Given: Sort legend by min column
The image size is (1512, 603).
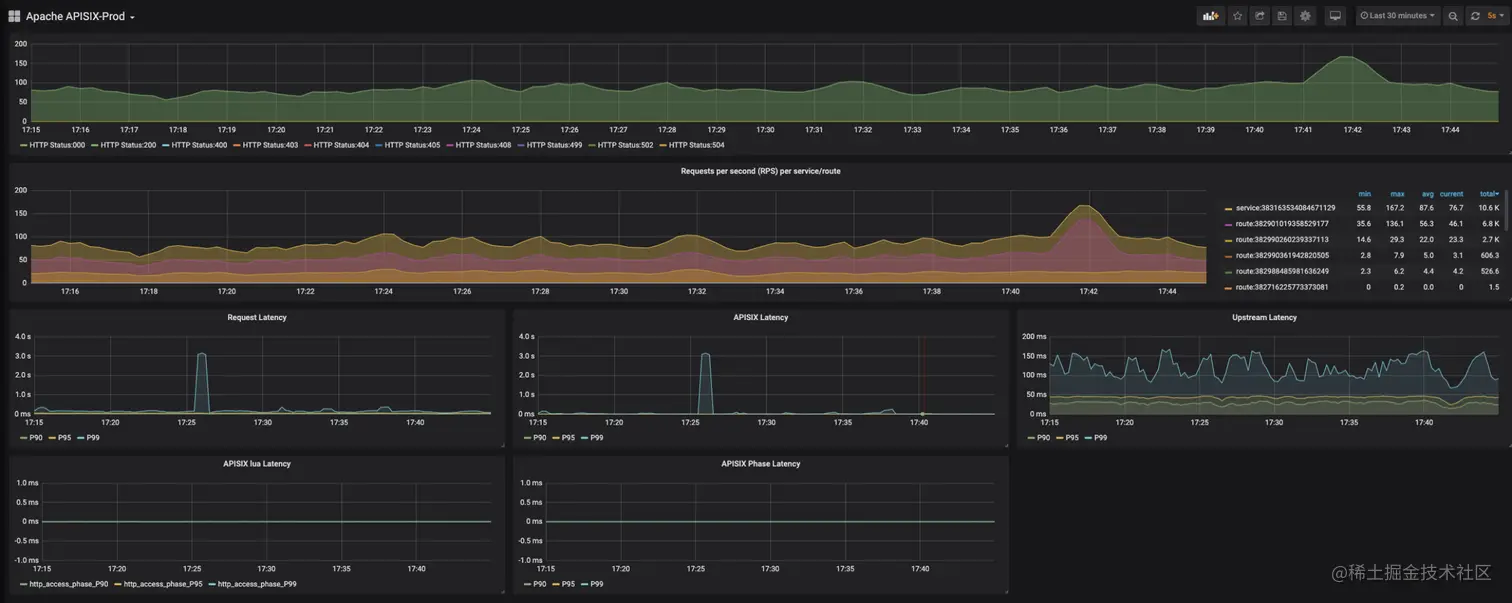Looking at the screenshot, I should pos(1364,194).
